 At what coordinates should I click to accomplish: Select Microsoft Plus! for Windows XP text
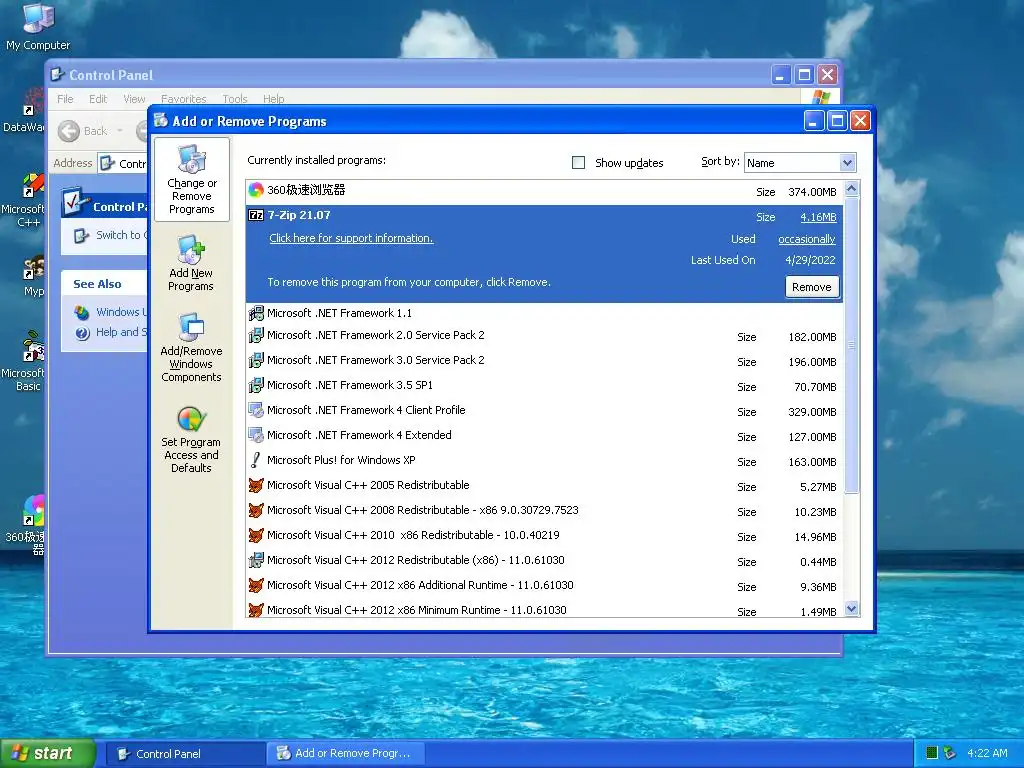coord(341,460)
